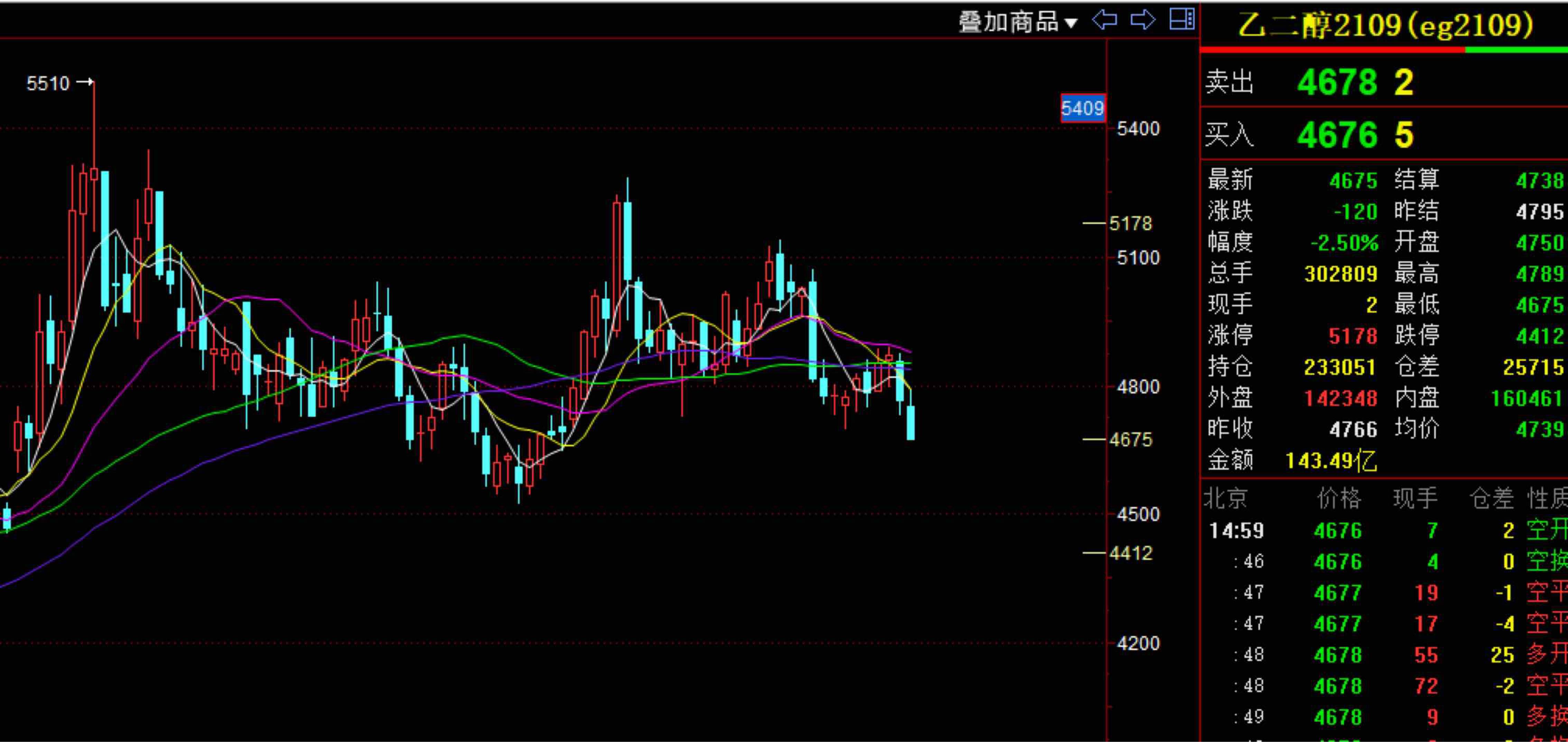Click the 卖出 price 4678
Viewport: 1568px width, 742px height.
coord(1337,82)
